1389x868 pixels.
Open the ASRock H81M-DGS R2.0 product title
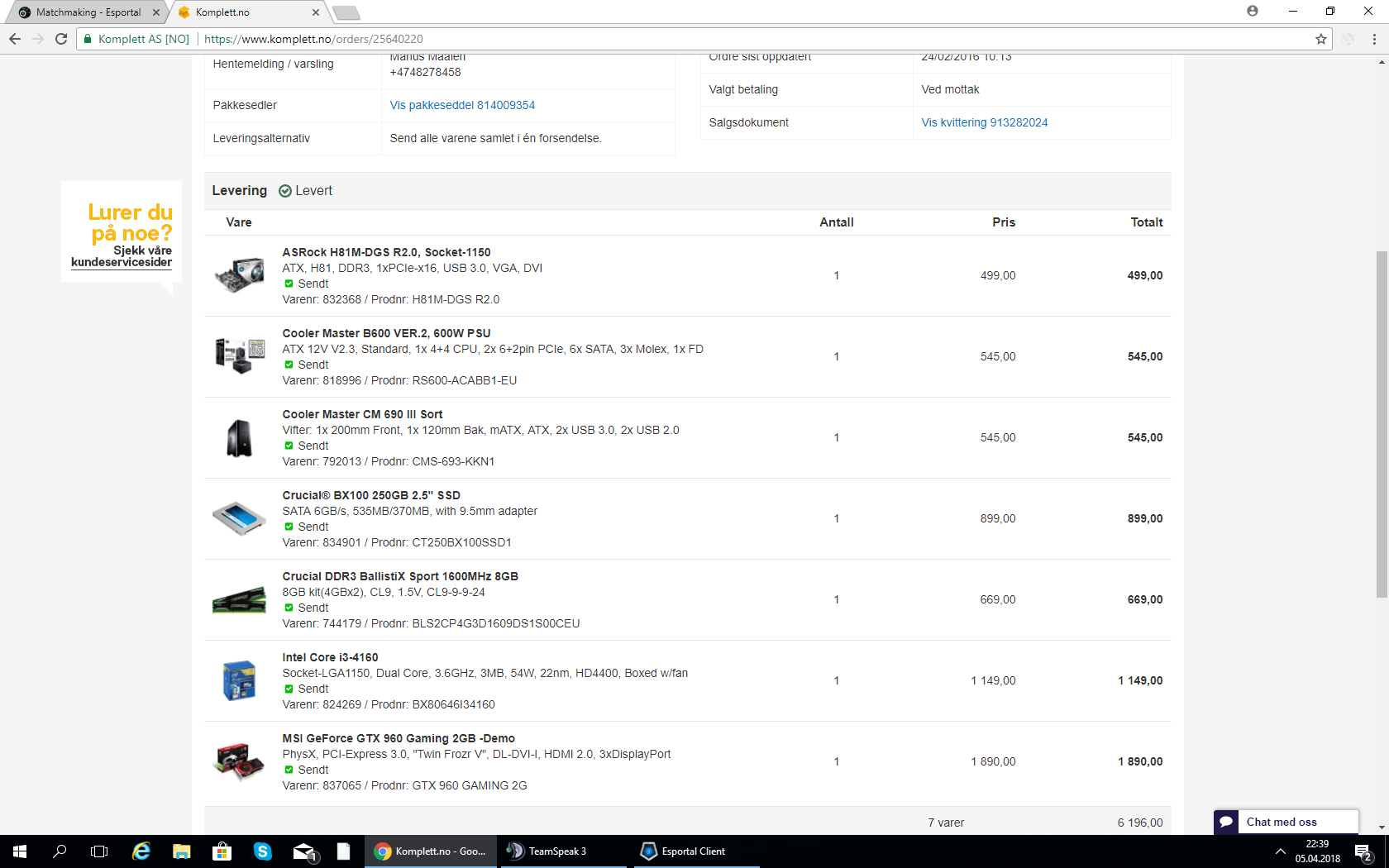tap(386, 252)
